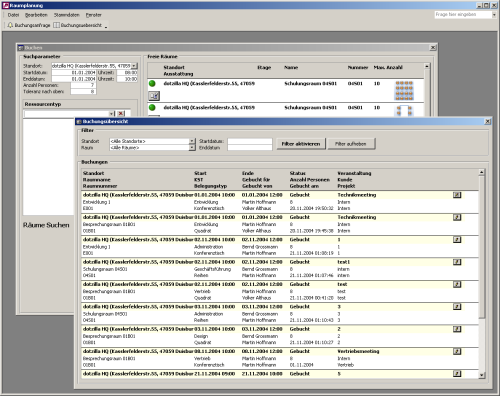Click scroll-down arrow of the Buchungen list
This screenshot has width=500, height=396.
(x=482, y=375)
